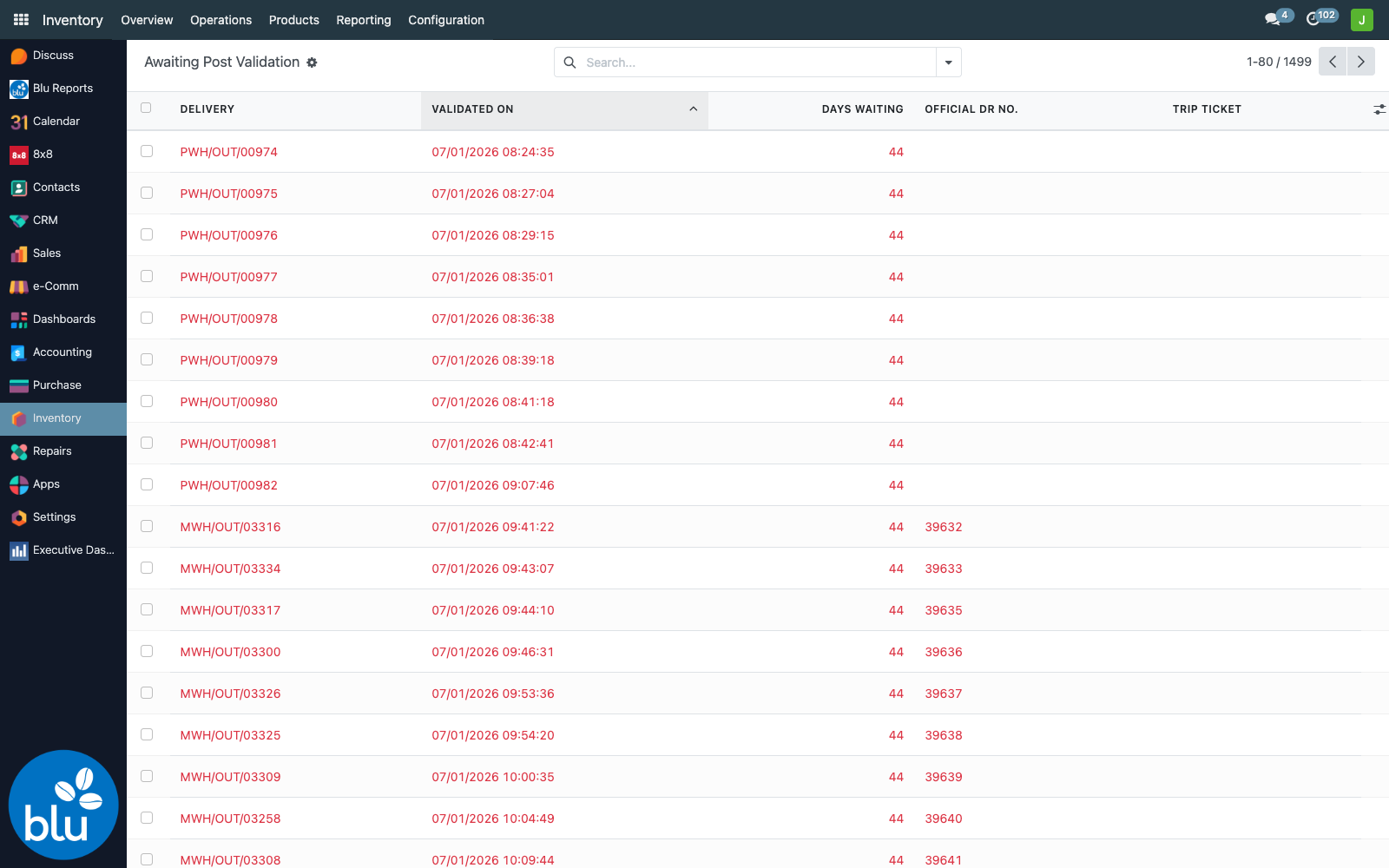Open Operations menu
This screenshot has width=1389, height=868.
pos(221,20)
